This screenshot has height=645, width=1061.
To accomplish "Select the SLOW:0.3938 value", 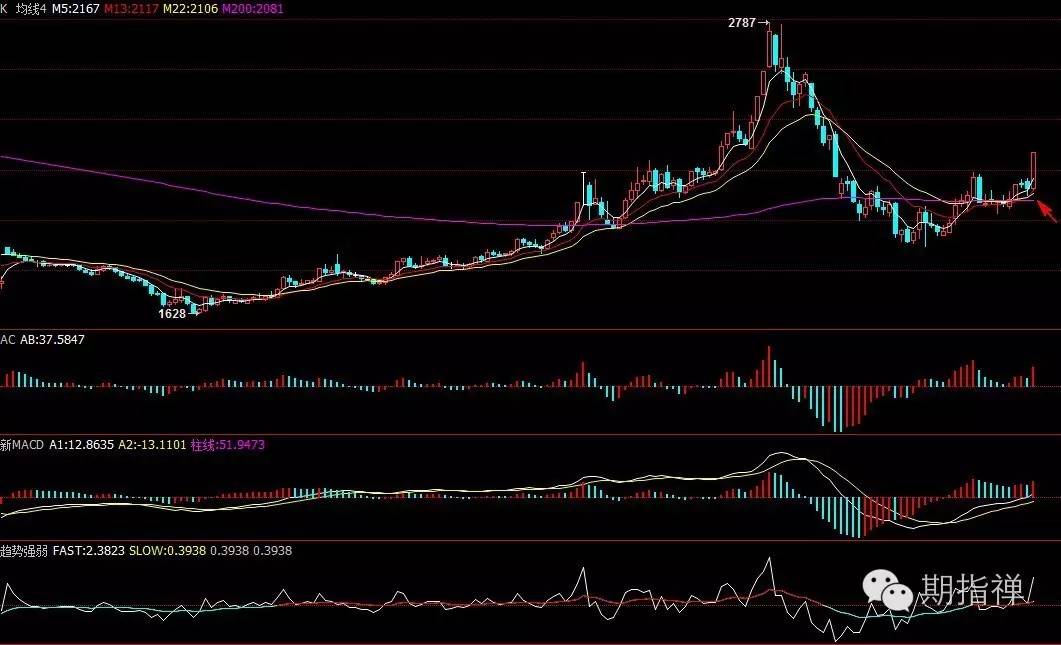I will coord(167,550).
